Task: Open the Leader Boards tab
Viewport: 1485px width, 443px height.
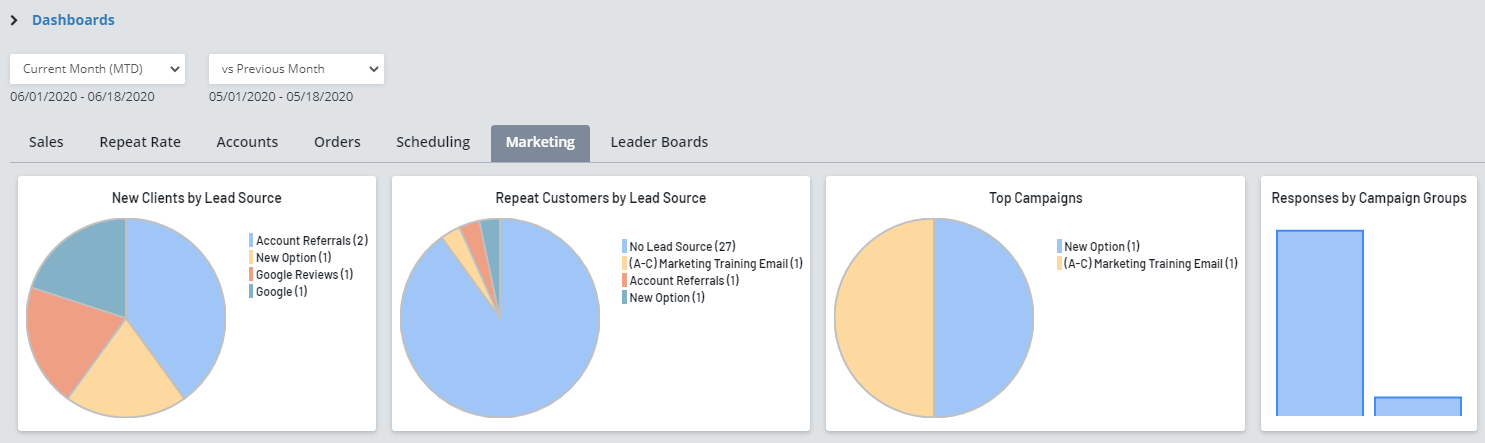Action: (659, 142)
